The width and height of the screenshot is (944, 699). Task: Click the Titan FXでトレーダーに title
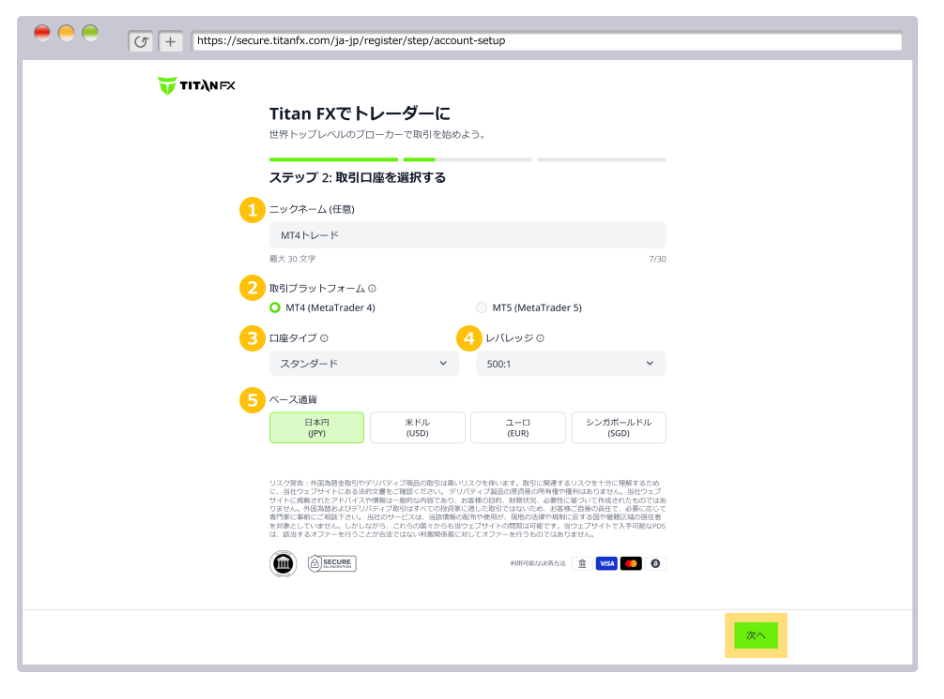(359, 113)
